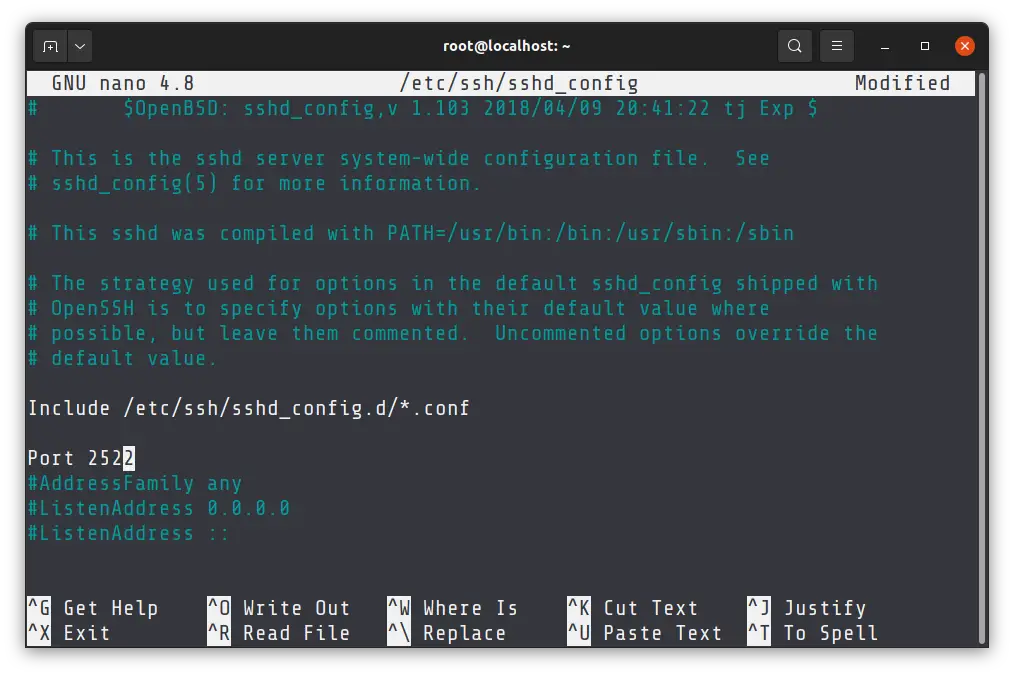Open the terminal search tool
This screenshot has width=1014, height=676.
click(x=795, y=46)
